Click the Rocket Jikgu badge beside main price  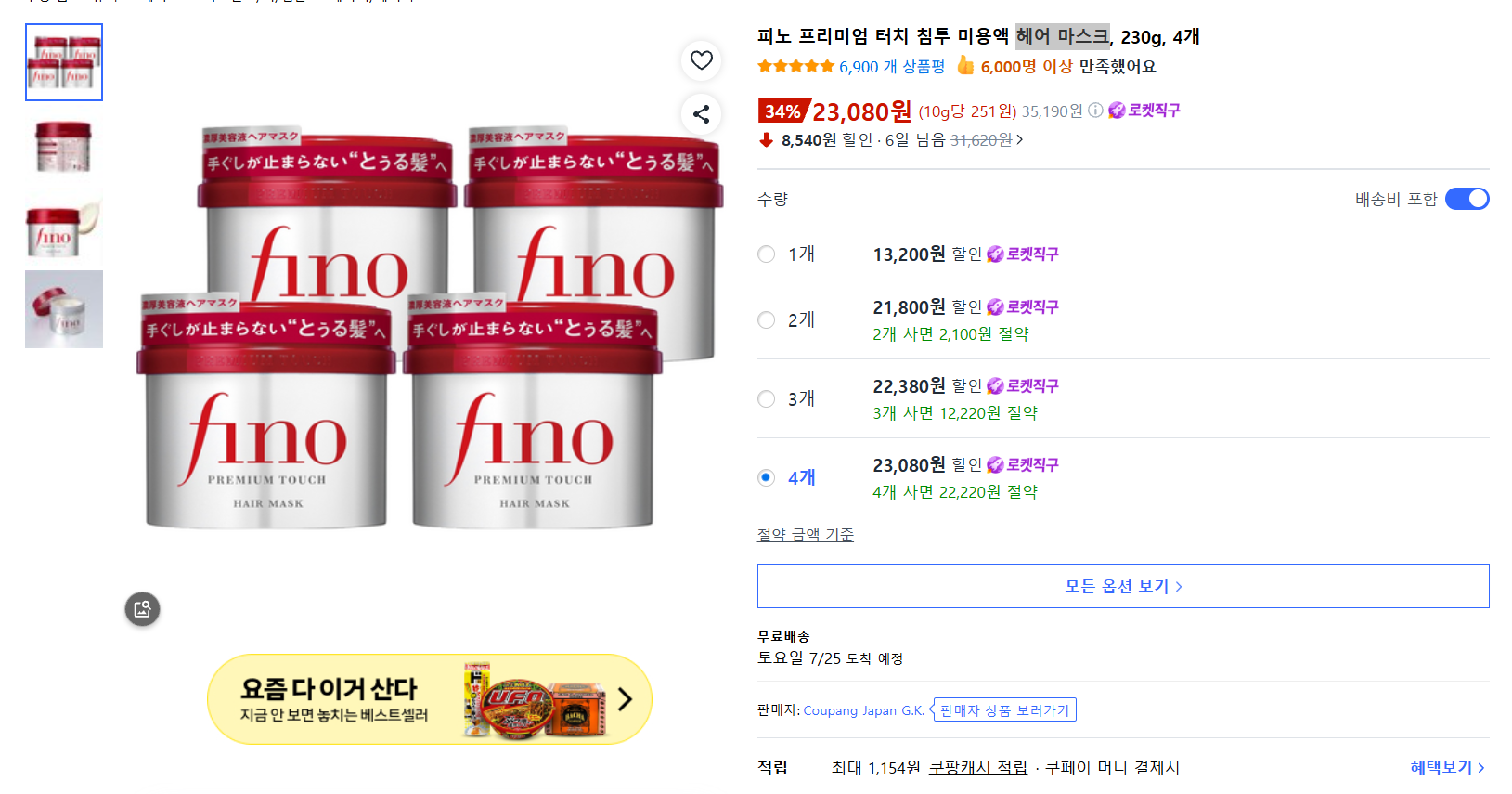[1144, 111]
